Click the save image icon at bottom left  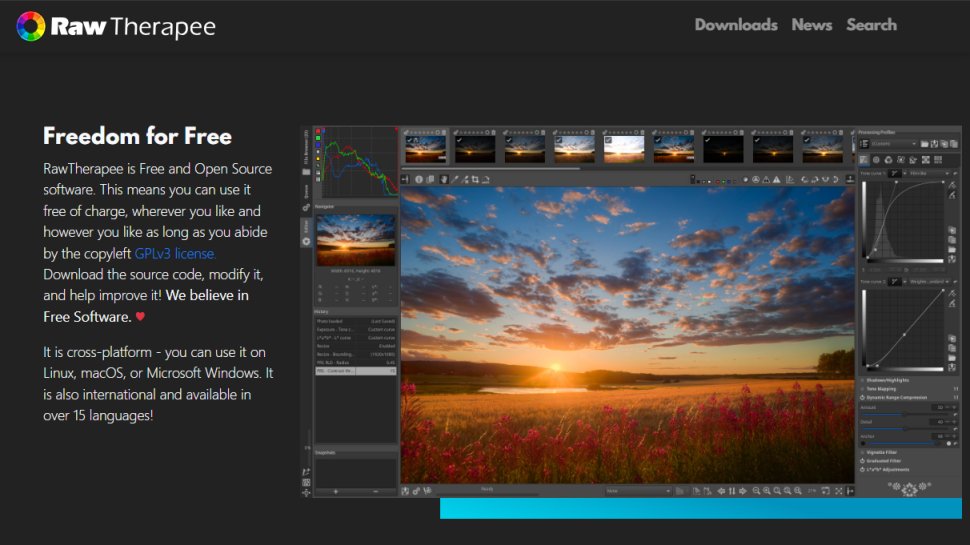pyautogui.click(x=406, y=491)
